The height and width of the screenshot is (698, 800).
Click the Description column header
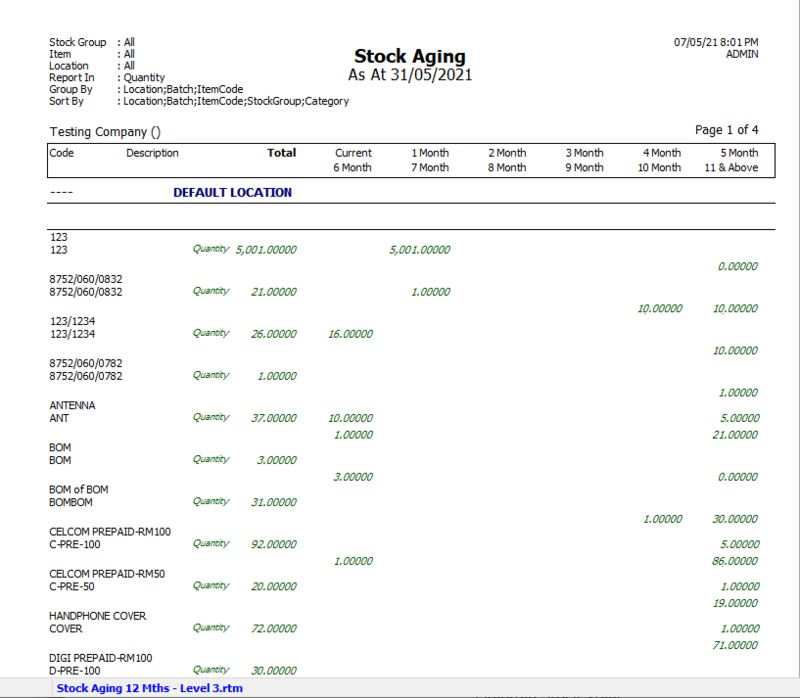coord(152,153)
